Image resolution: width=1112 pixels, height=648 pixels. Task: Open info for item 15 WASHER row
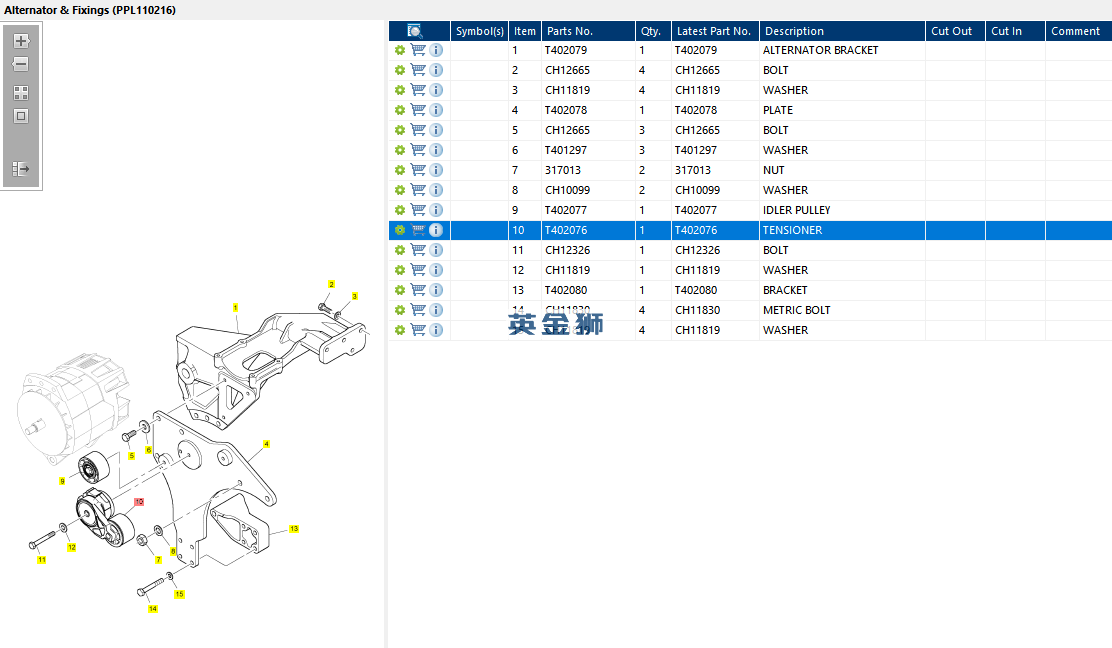tap(436, 330)
